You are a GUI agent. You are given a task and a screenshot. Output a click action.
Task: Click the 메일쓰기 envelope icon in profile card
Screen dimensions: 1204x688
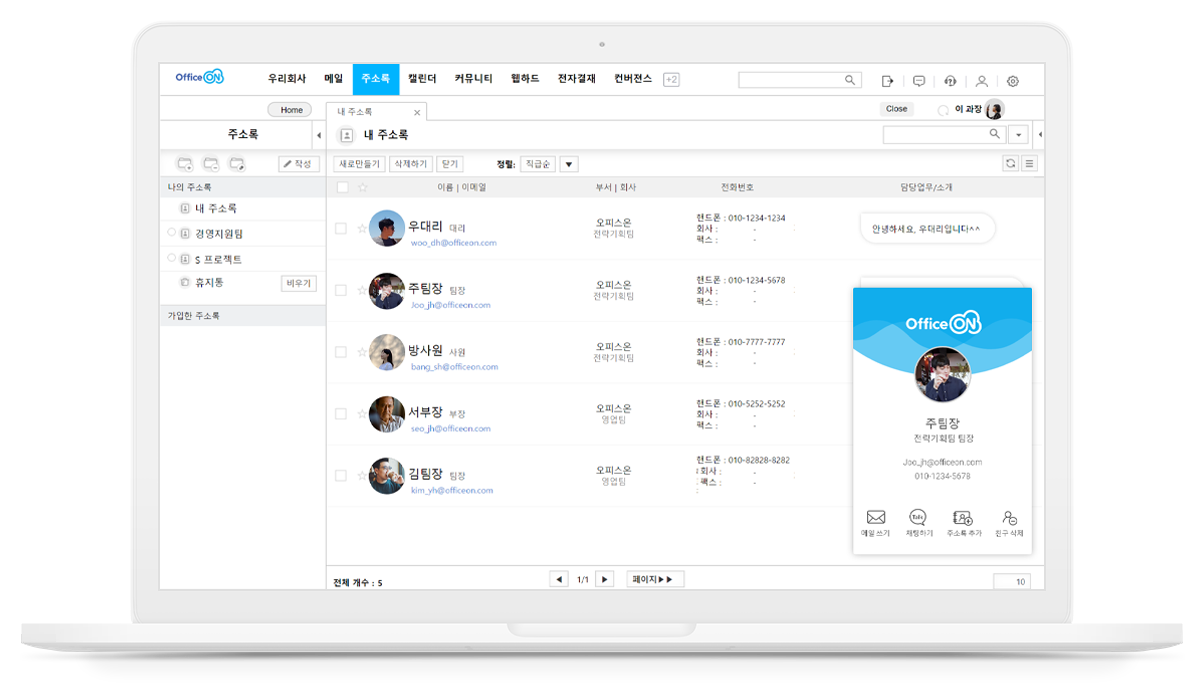[876, 518]
